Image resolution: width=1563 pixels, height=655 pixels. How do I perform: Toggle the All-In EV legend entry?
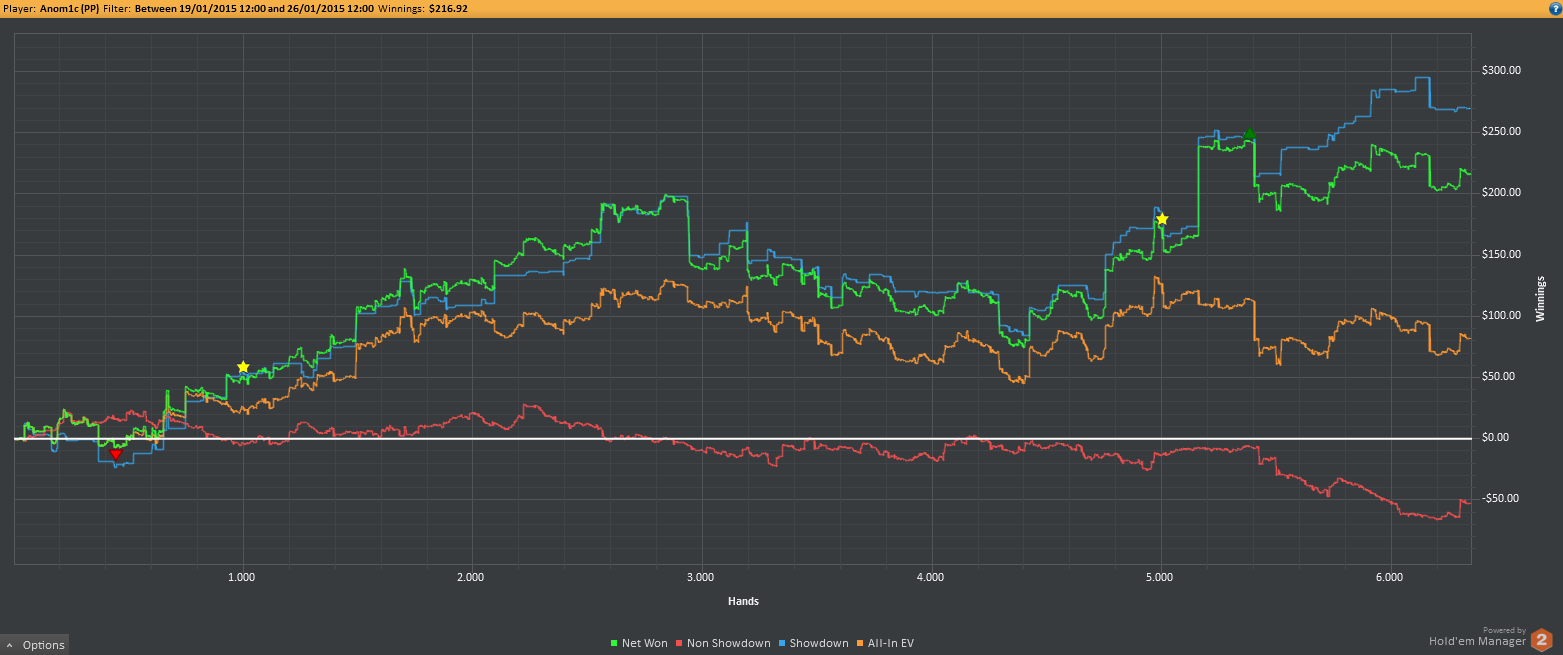[886, 643]
